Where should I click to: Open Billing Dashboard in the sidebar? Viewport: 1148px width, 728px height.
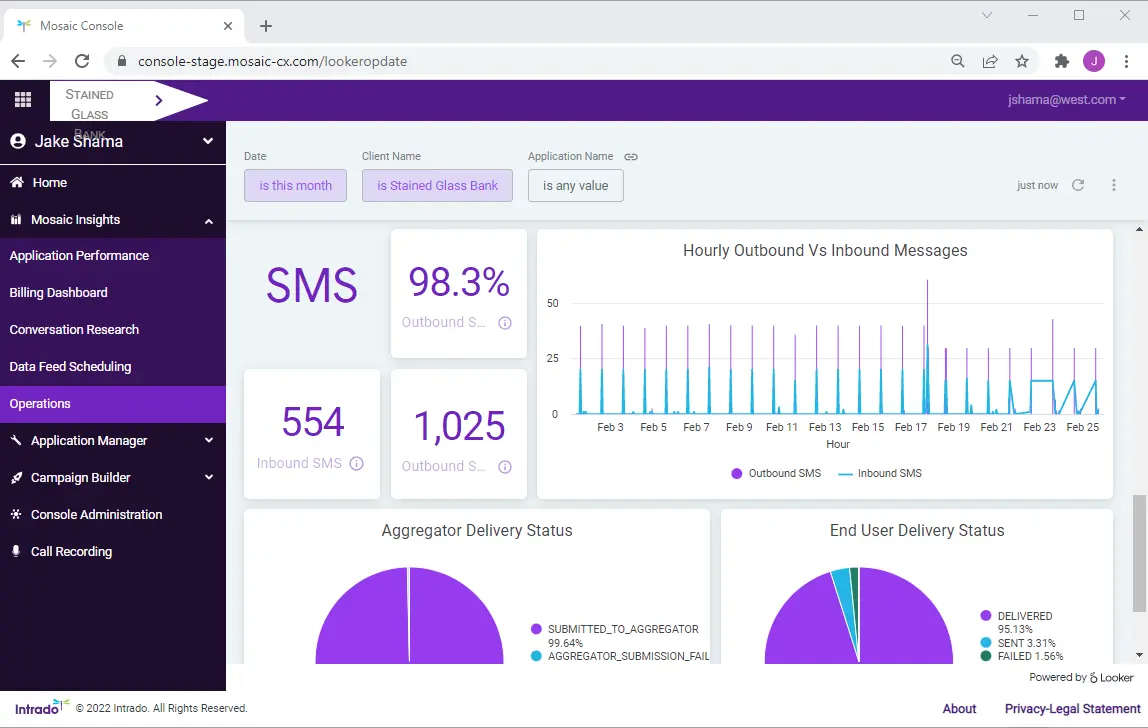click(x=59, y=292)
